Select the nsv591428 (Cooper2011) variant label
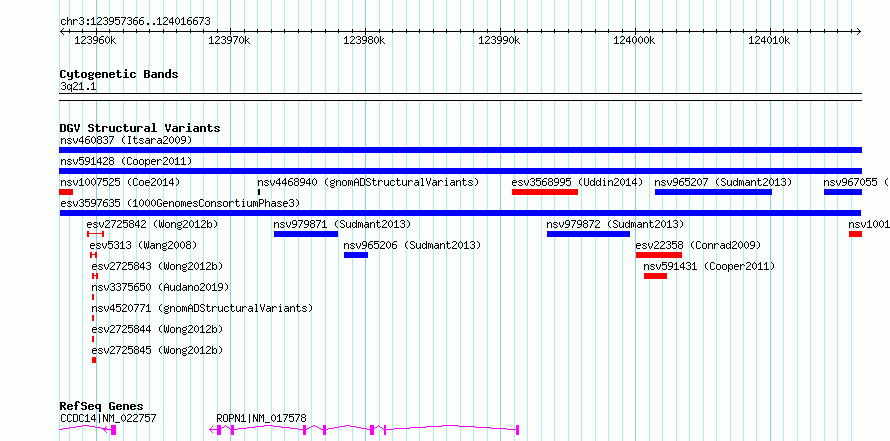The image size is (890, 441). click(126, 161)
